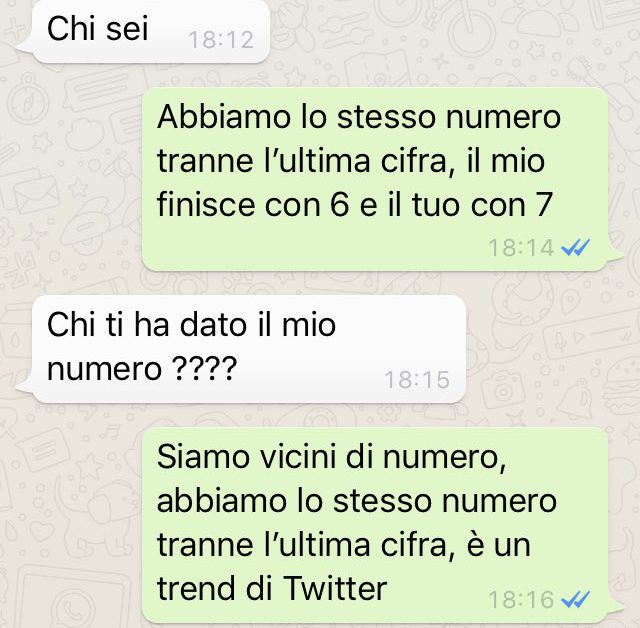Click the digit 6 in green message
Screen dimensions: 640x628
340,204
